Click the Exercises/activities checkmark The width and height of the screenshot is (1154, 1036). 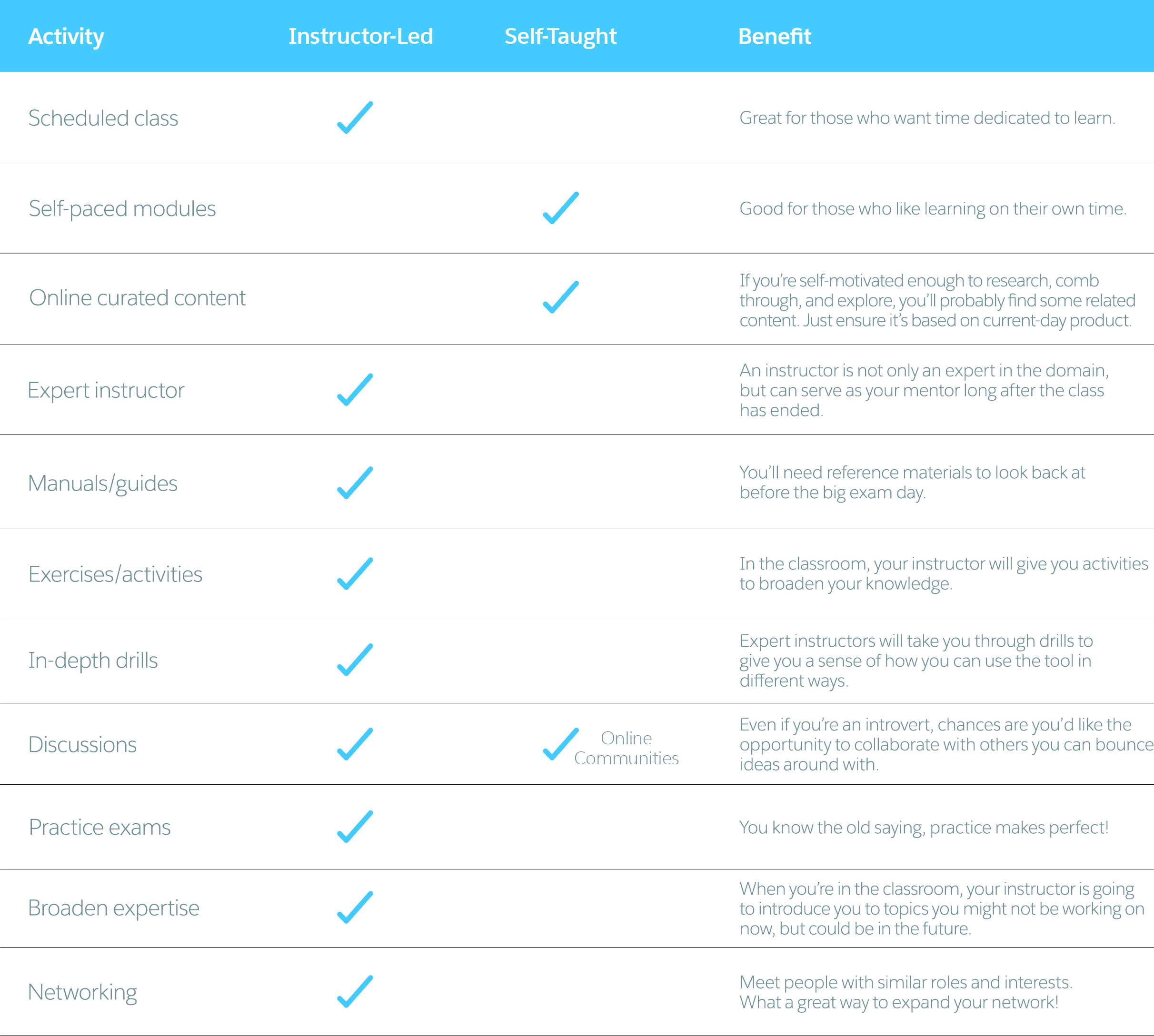click(355, 574)
